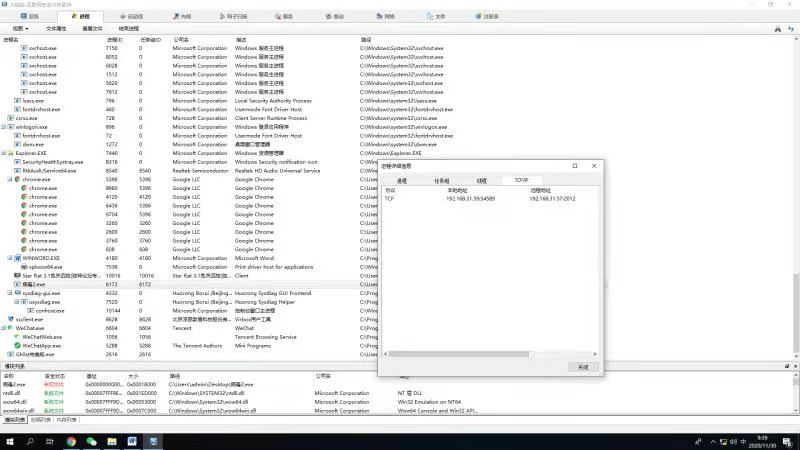Select the TCP row with 192.168.31.39:54589
Viewport: 800px width, 450px height.
click(490, 198)
